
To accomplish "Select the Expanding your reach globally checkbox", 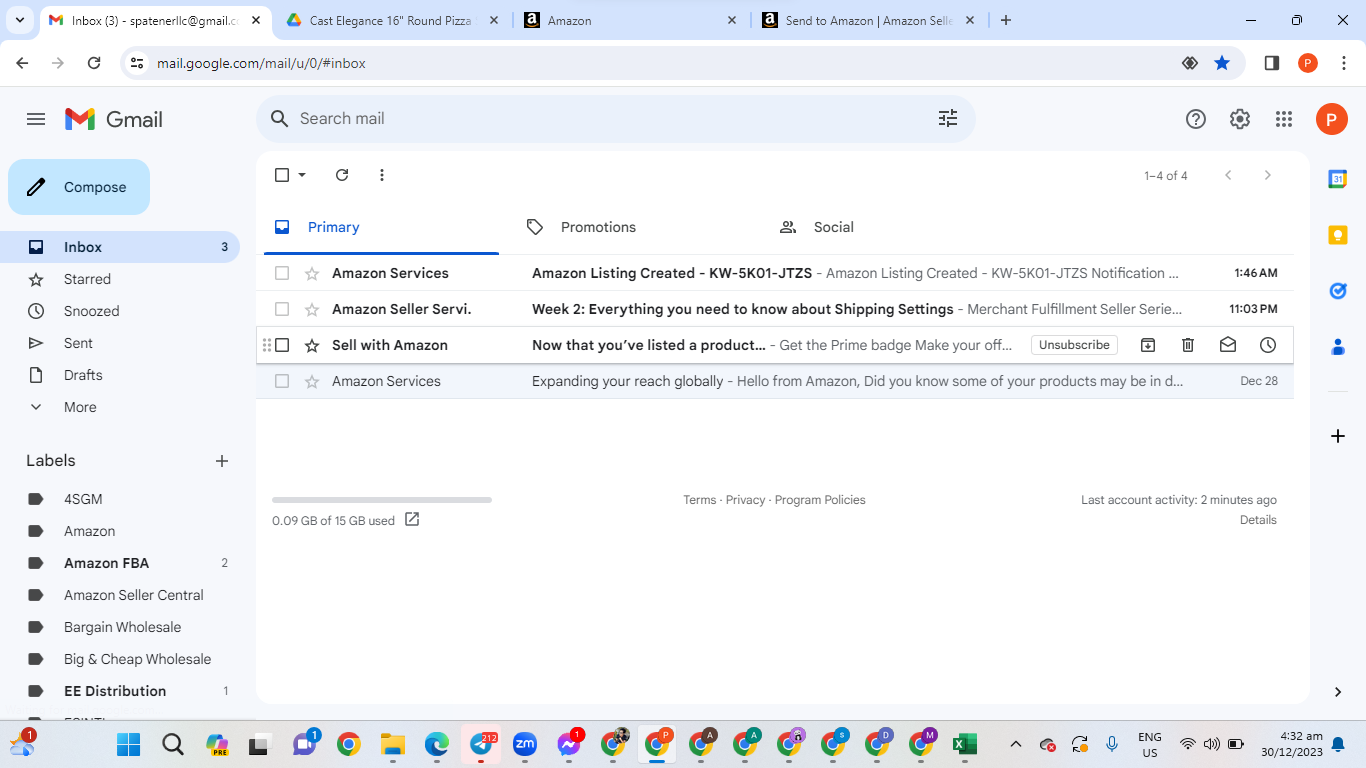I will pyautogui.click(x=282, y=381).
